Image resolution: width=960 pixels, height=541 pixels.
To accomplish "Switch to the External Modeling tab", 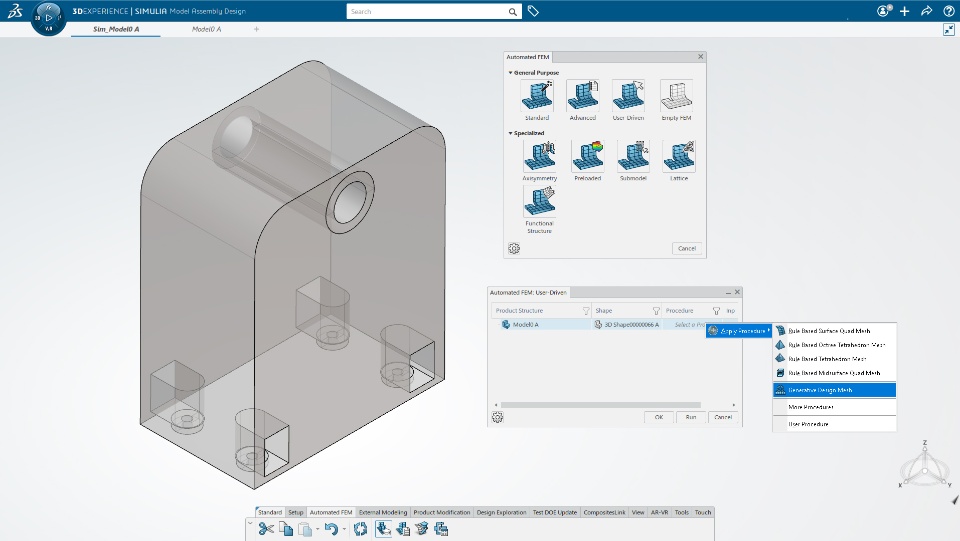I will pos(383,512).
